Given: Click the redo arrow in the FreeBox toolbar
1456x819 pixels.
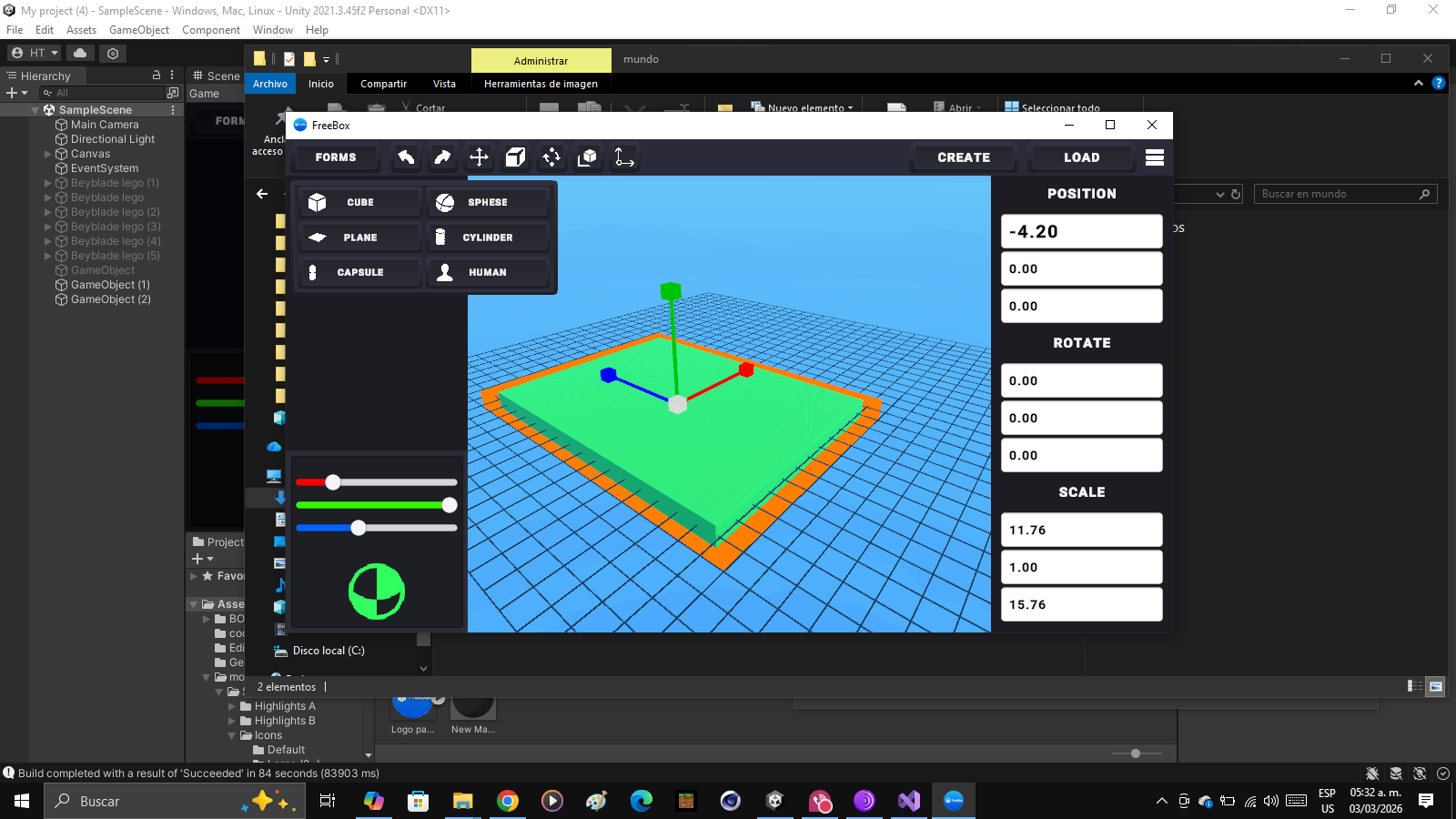Looking at the screenshot, I should click(442, 157).
